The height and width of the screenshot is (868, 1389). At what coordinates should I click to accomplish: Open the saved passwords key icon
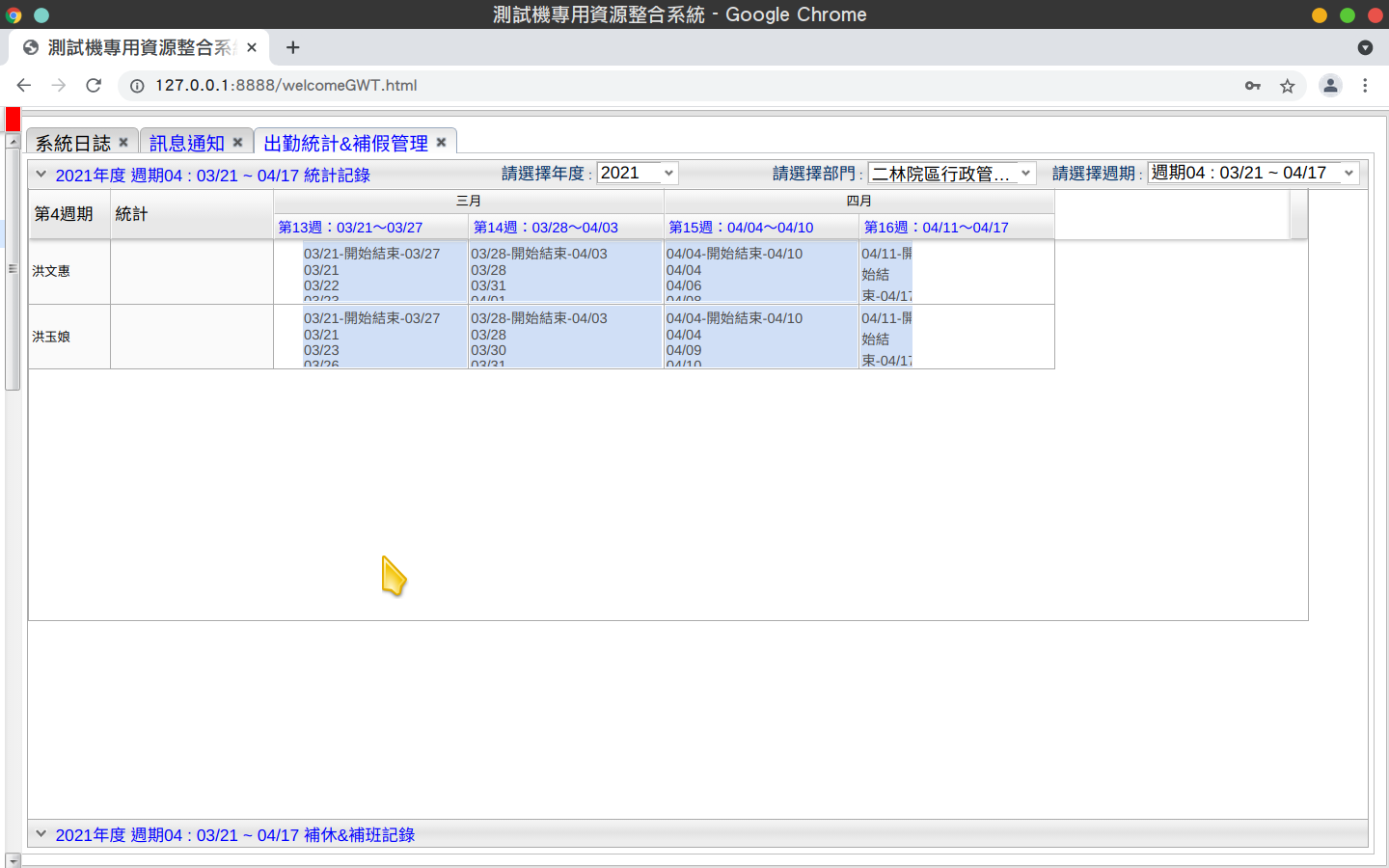(1253, 86)
